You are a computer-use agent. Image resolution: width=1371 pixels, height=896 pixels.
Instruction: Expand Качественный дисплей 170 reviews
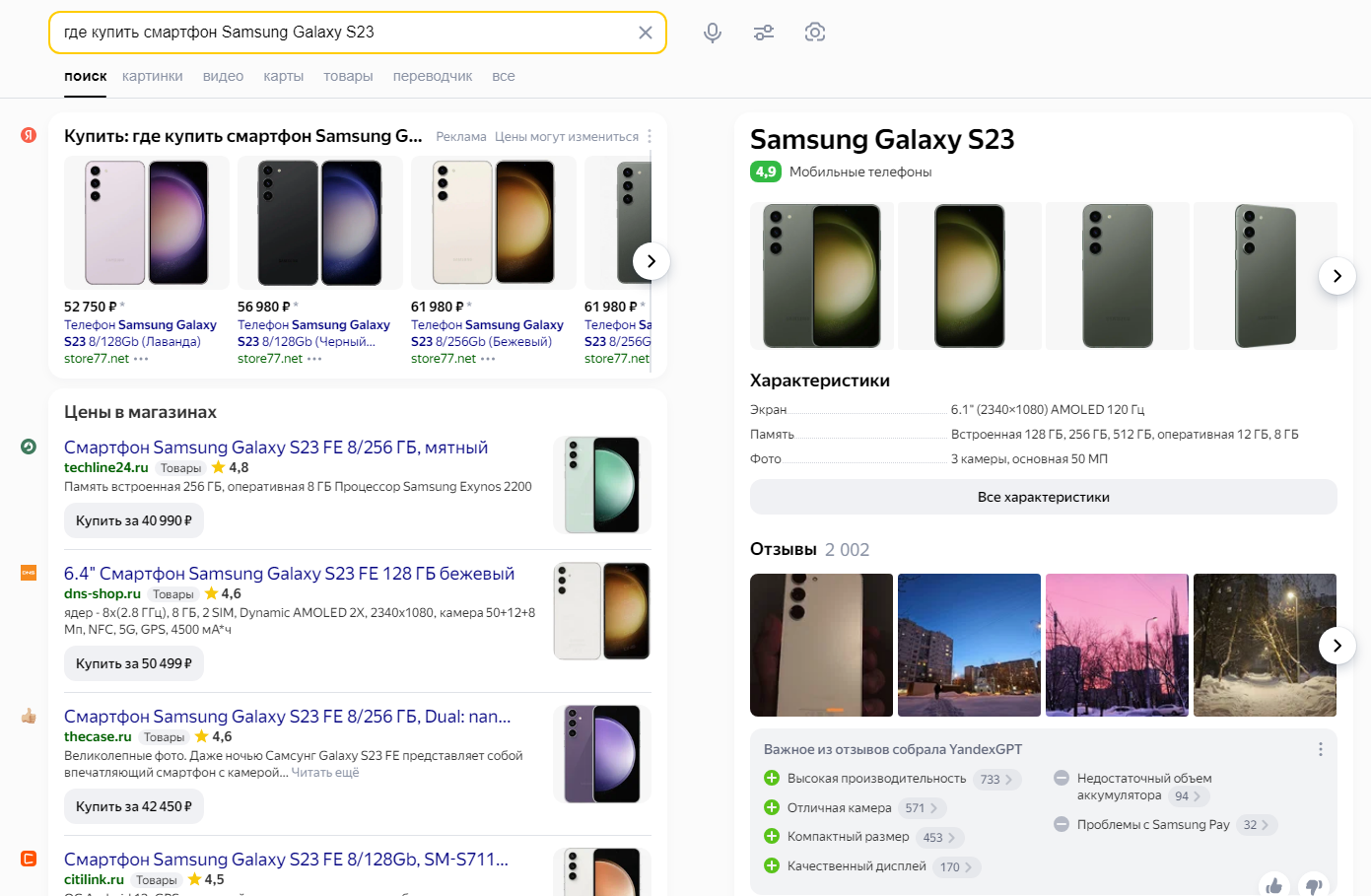(x=957, y=867)
